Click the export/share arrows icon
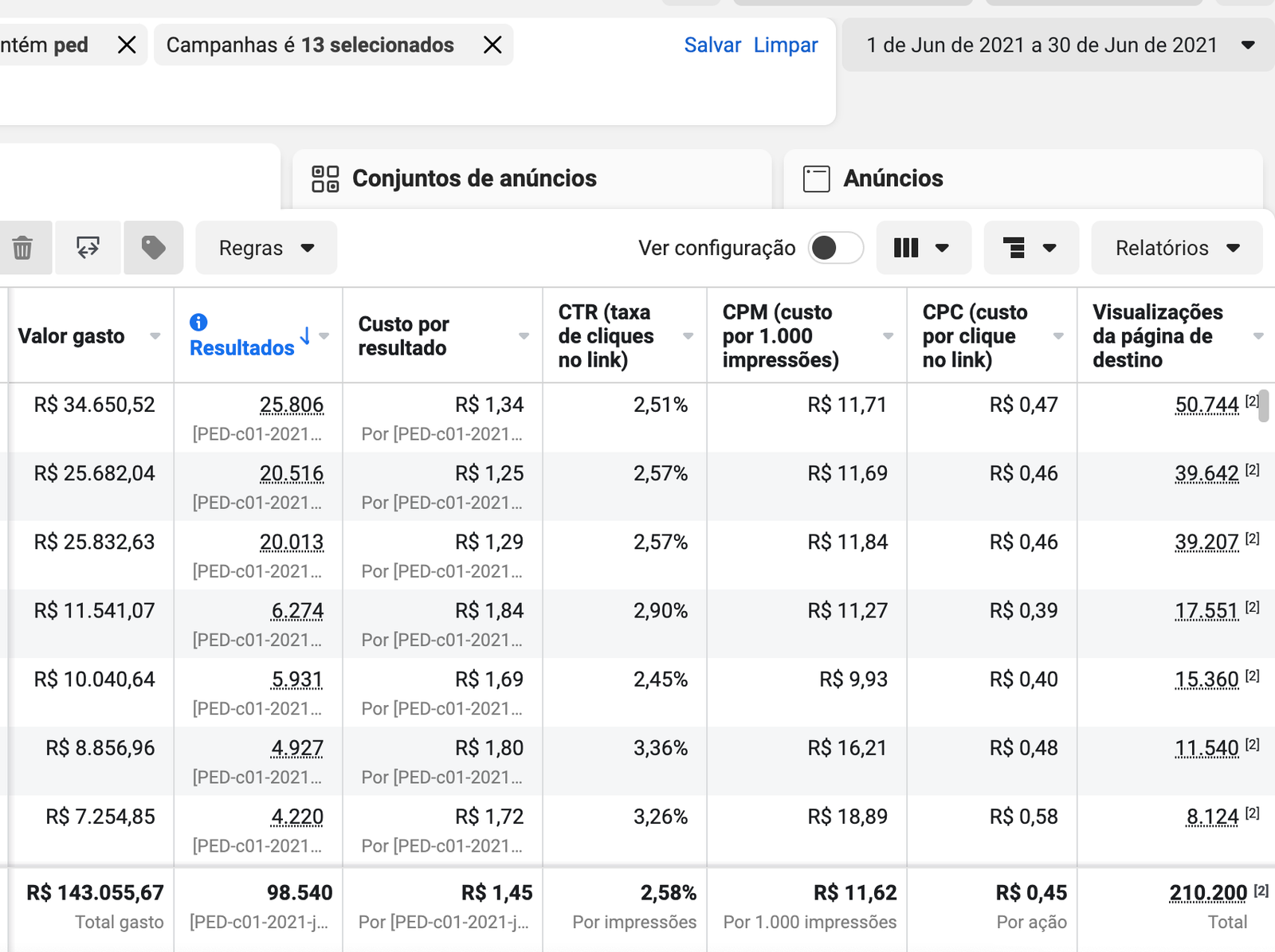 pyautogui.click(x=88, y=248)
